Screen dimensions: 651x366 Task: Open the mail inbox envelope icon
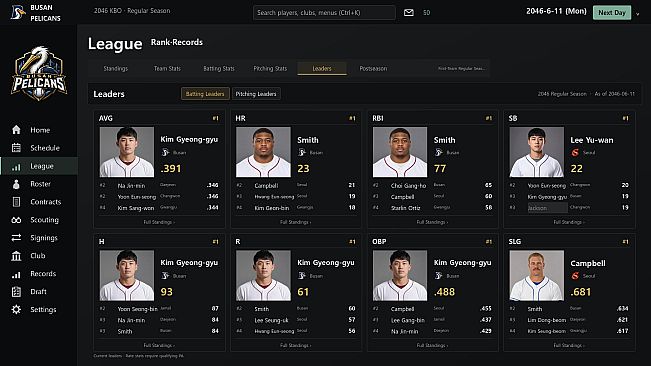(x=409, y=12)
